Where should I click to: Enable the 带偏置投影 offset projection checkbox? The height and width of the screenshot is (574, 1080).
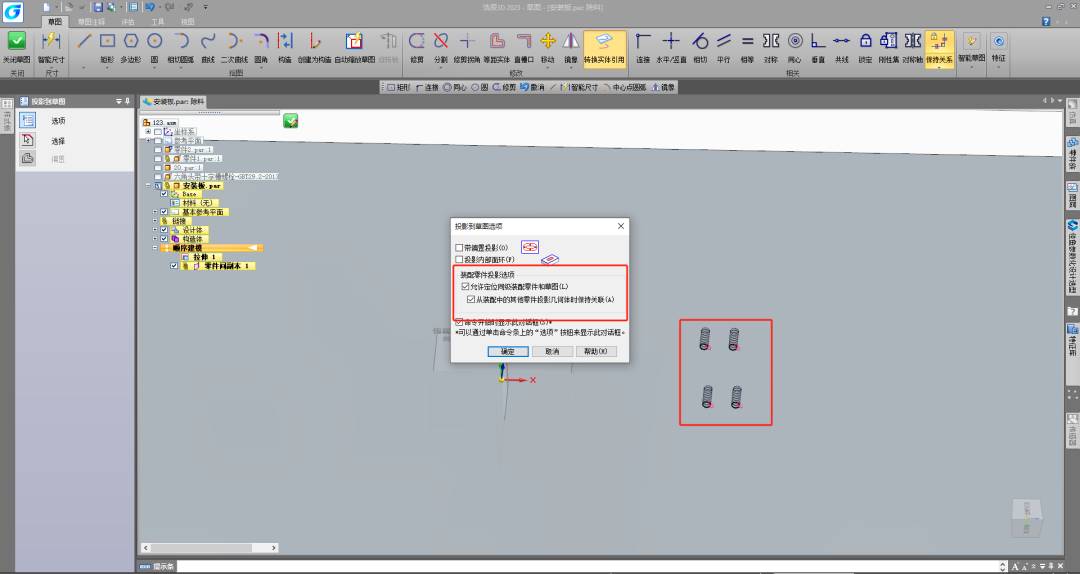[460, 247]
